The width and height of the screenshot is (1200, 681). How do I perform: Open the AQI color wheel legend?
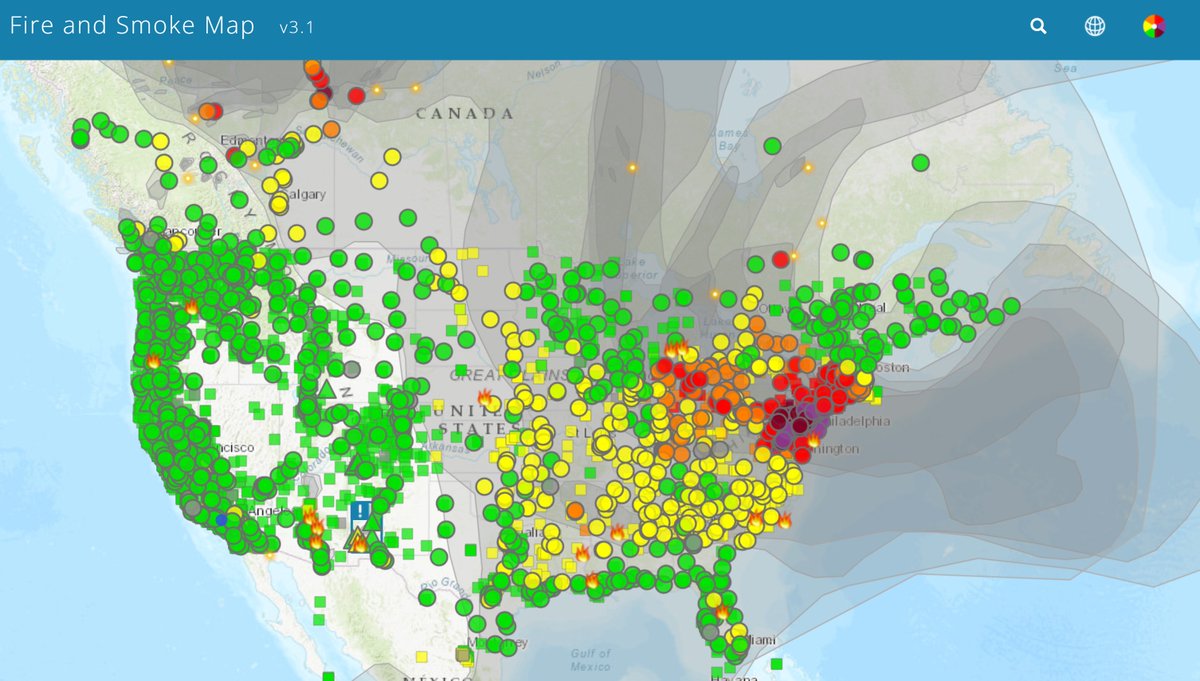pos(1155,26)
